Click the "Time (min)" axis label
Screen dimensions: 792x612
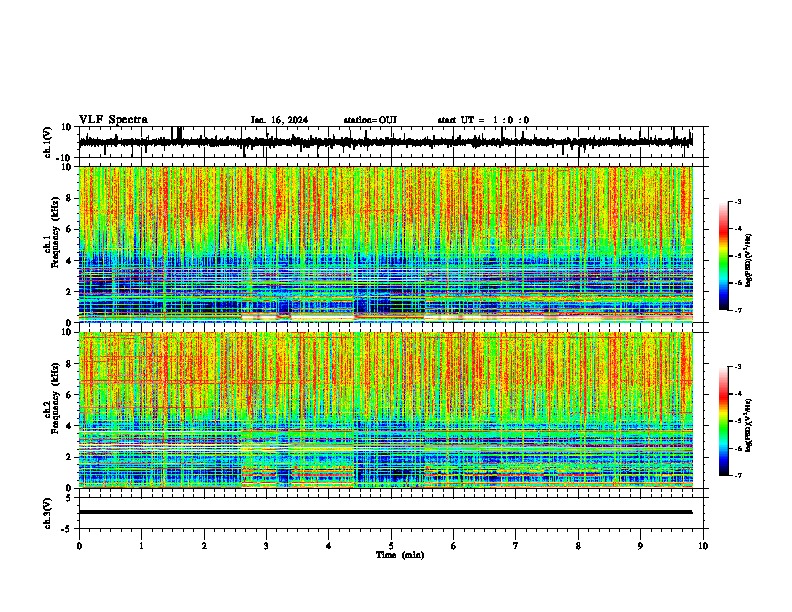coord(400,555)
